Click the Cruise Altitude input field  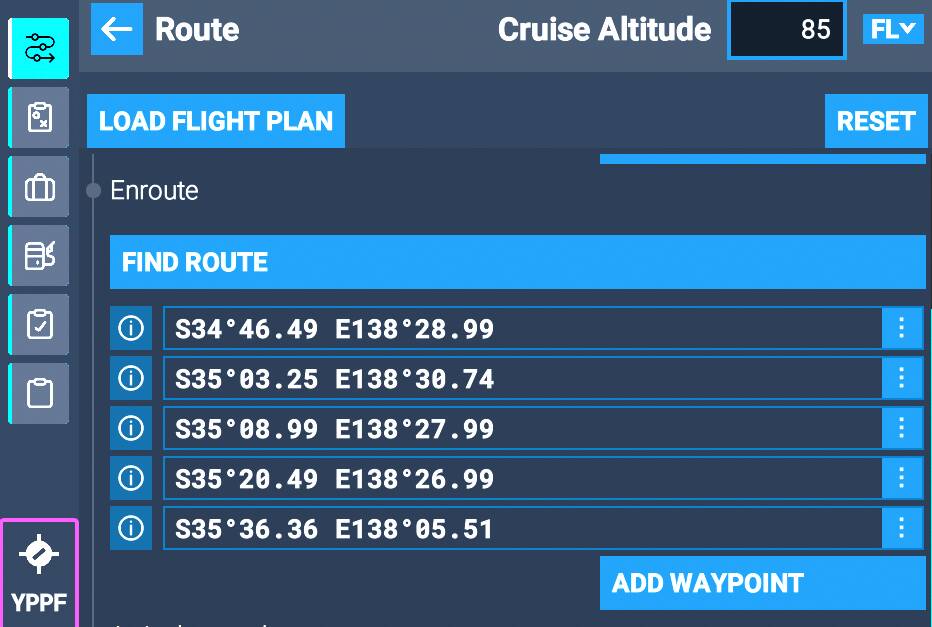coord(787,29)
